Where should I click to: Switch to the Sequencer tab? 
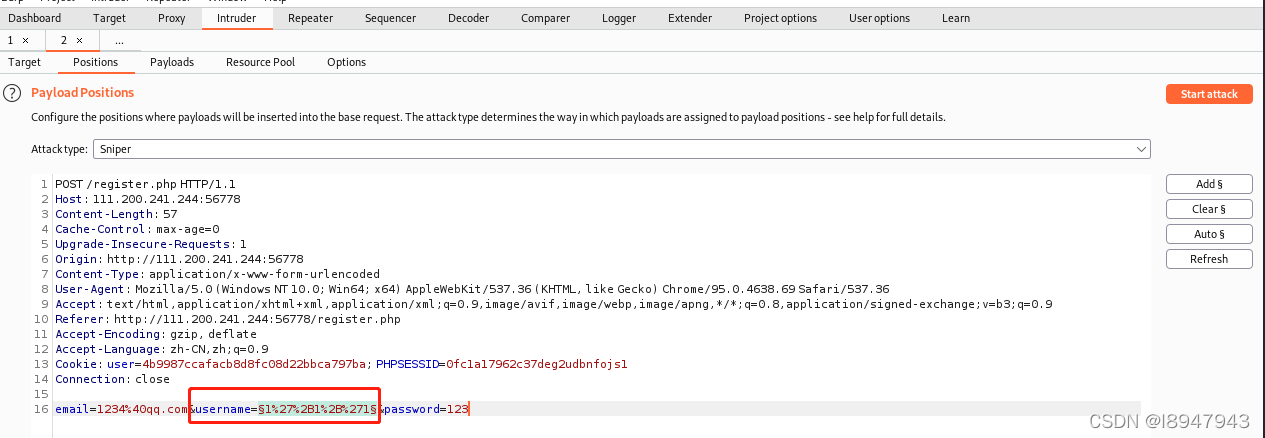[390, 18]
